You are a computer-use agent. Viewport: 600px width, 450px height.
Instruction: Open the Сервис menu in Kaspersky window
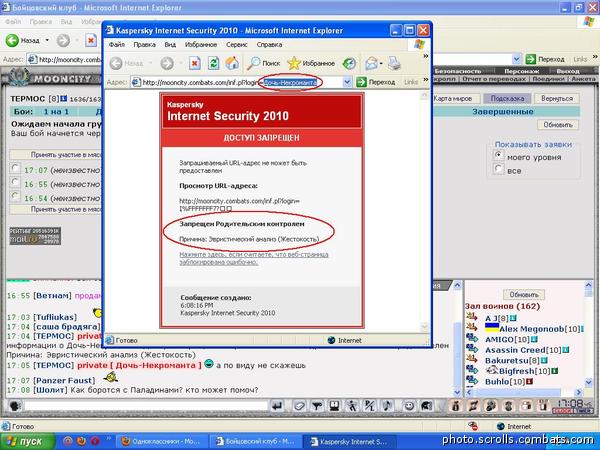point(236,45)
